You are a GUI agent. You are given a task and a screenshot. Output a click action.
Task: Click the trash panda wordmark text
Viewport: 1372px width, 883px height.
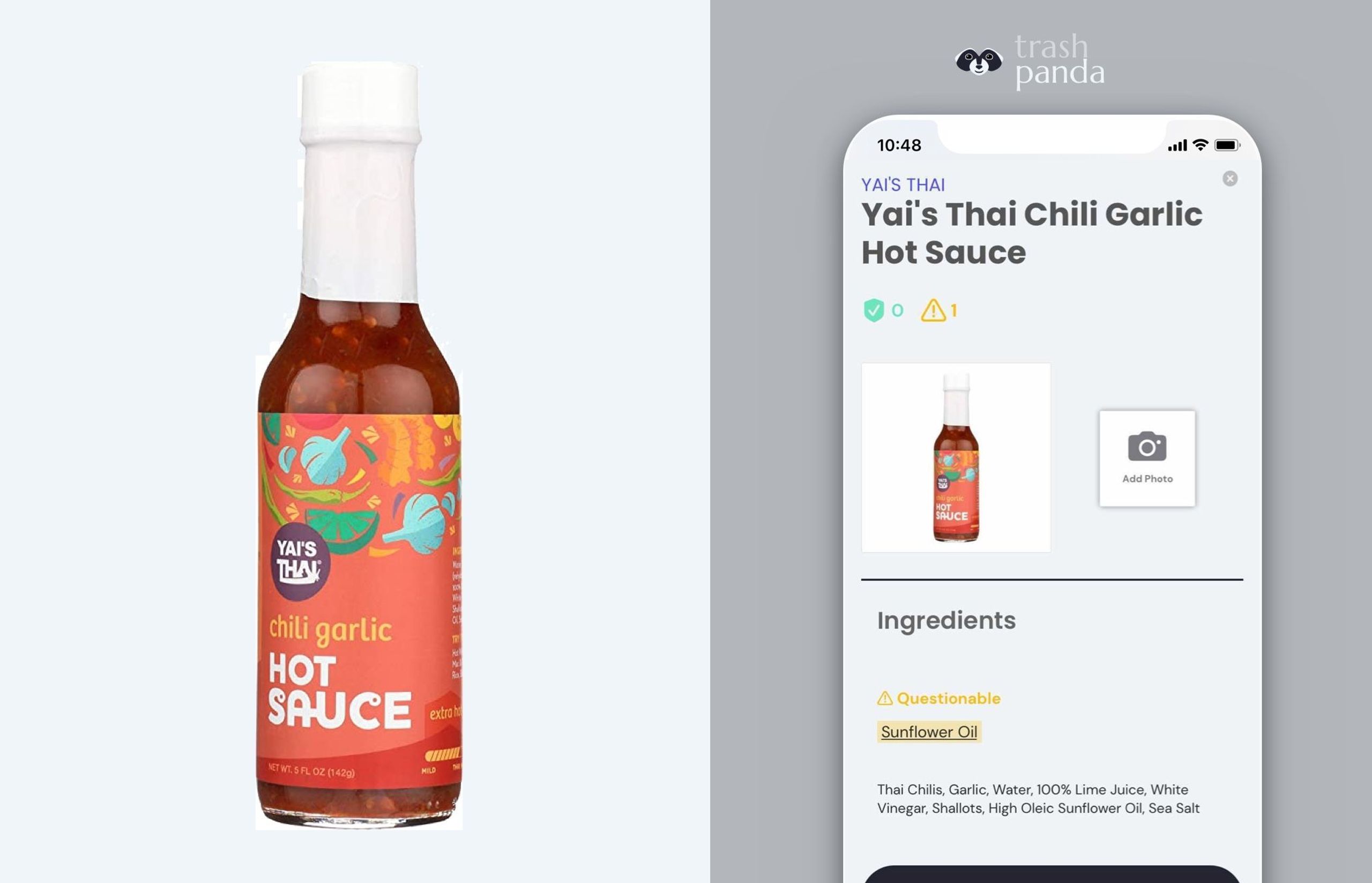tap(1059, 60)
